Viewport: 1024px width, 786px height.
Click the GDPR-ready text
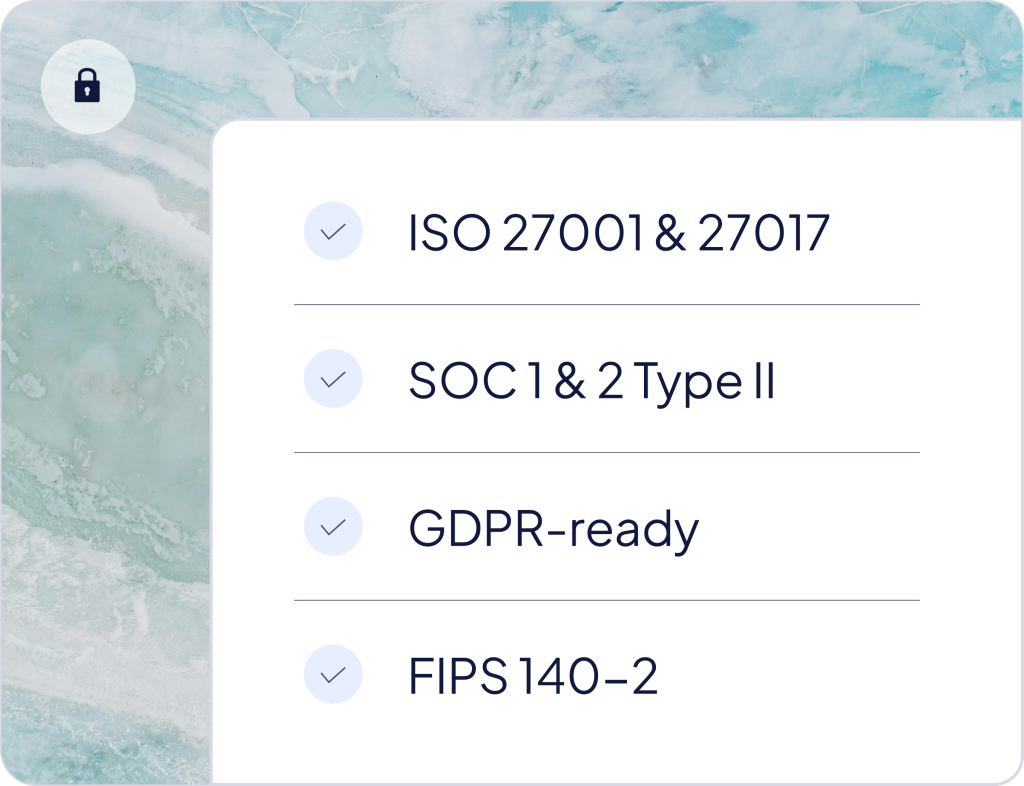tap(553, 530)
